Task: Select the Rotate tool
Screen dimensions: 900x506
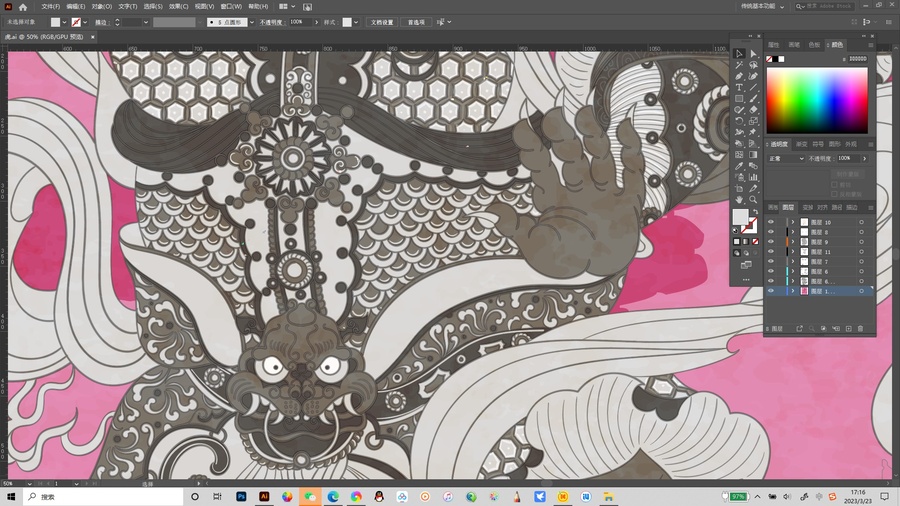Action: [739, 120]
